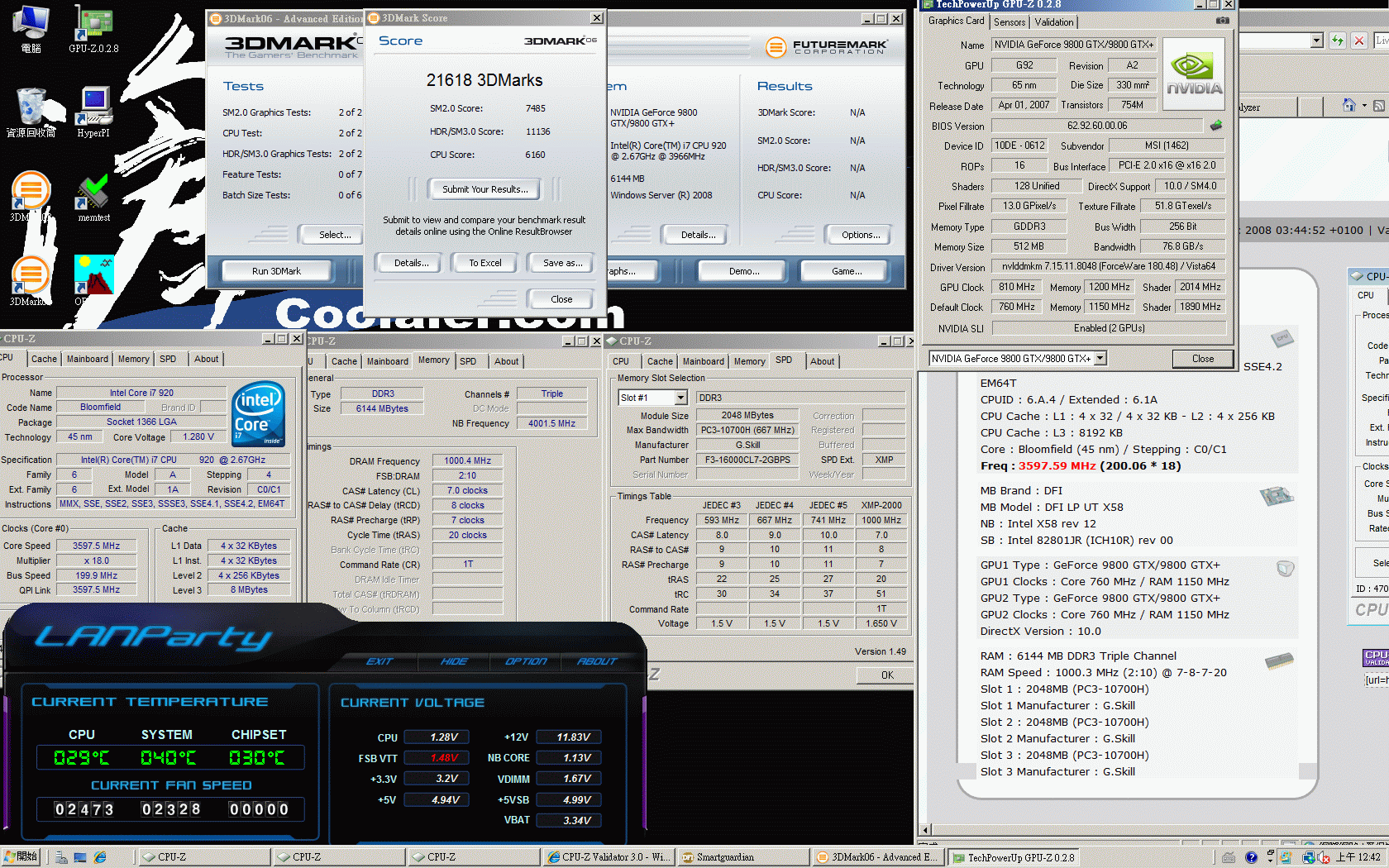Click Start button on taskbar
Screen dimensions: 1389x868
pos(21,857)
